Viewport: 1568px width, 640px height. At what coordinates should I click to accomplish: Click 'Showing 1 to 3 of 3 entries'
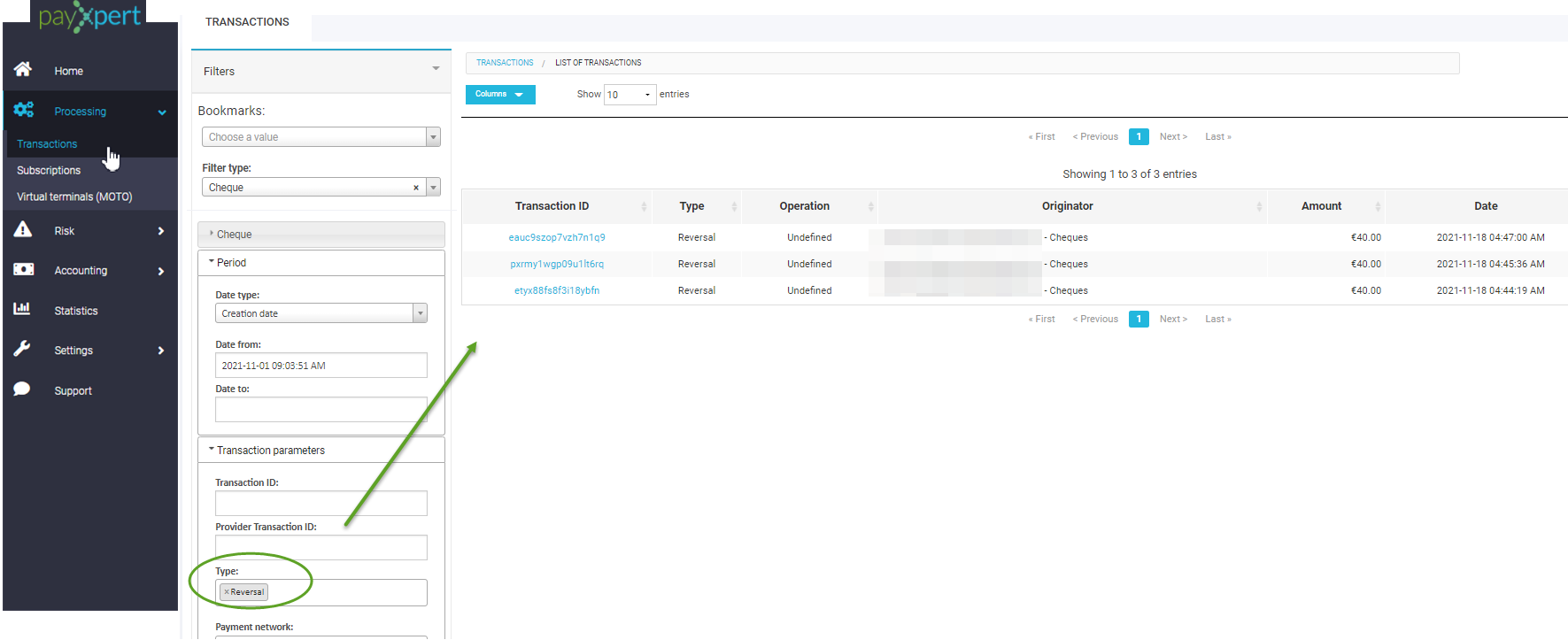pyautogui.click(x=1130, y=174)
